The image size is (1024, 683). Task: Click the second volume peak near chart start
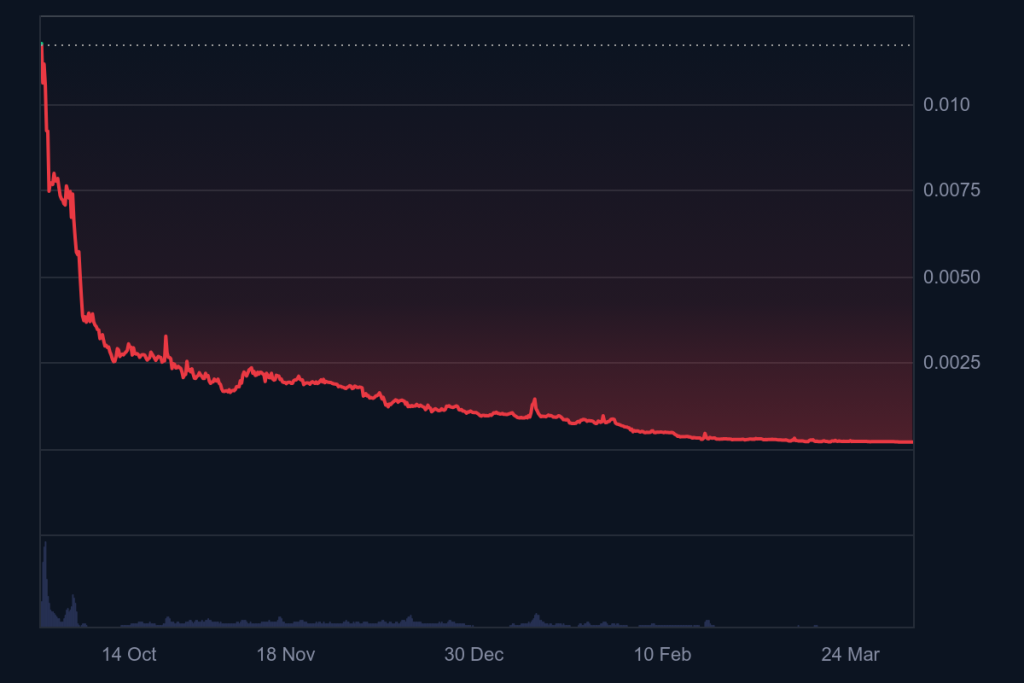[70, 600]
